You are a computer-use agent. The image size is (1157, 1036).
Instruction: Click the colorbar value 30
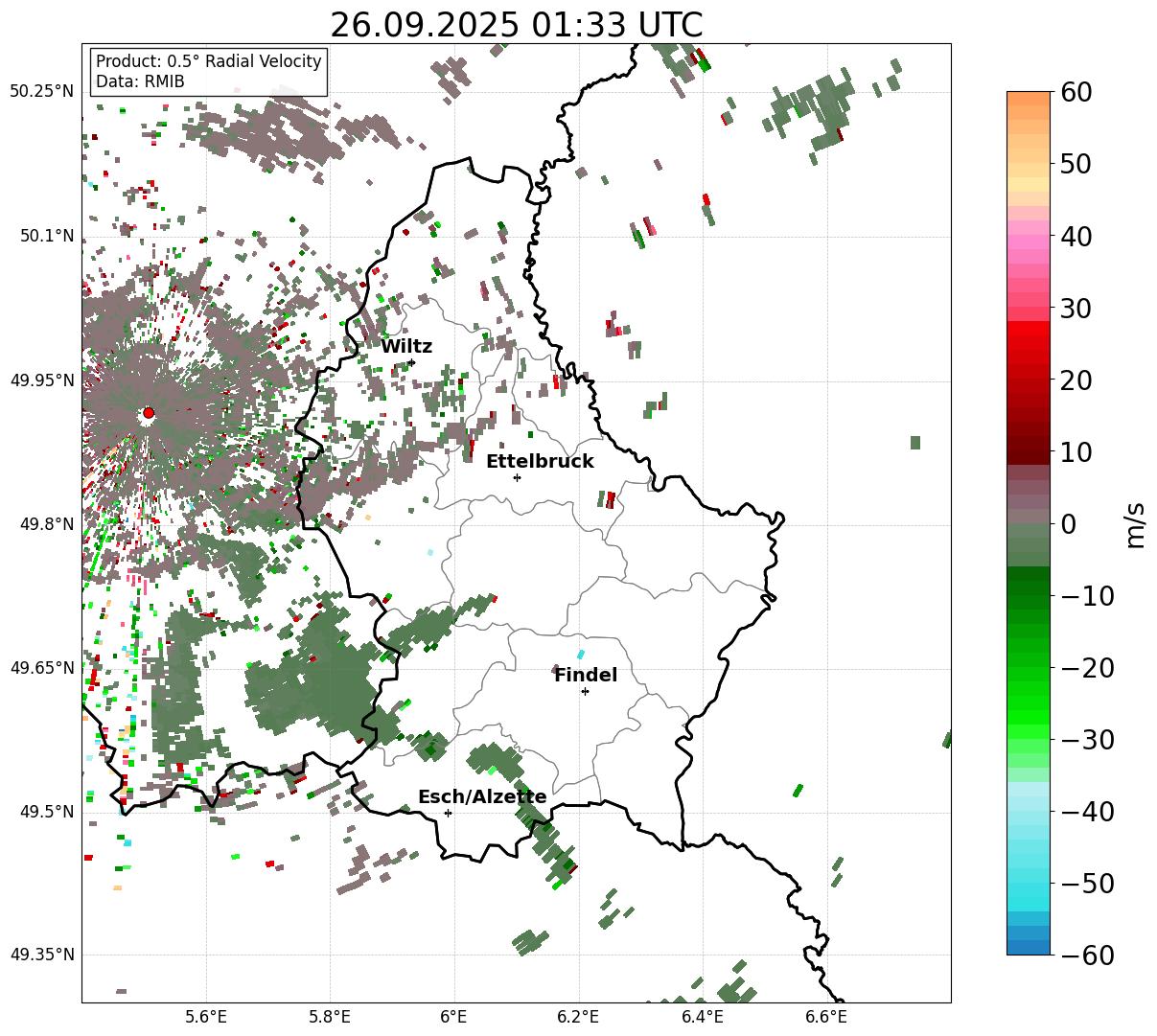click(x=1076, y=309)
